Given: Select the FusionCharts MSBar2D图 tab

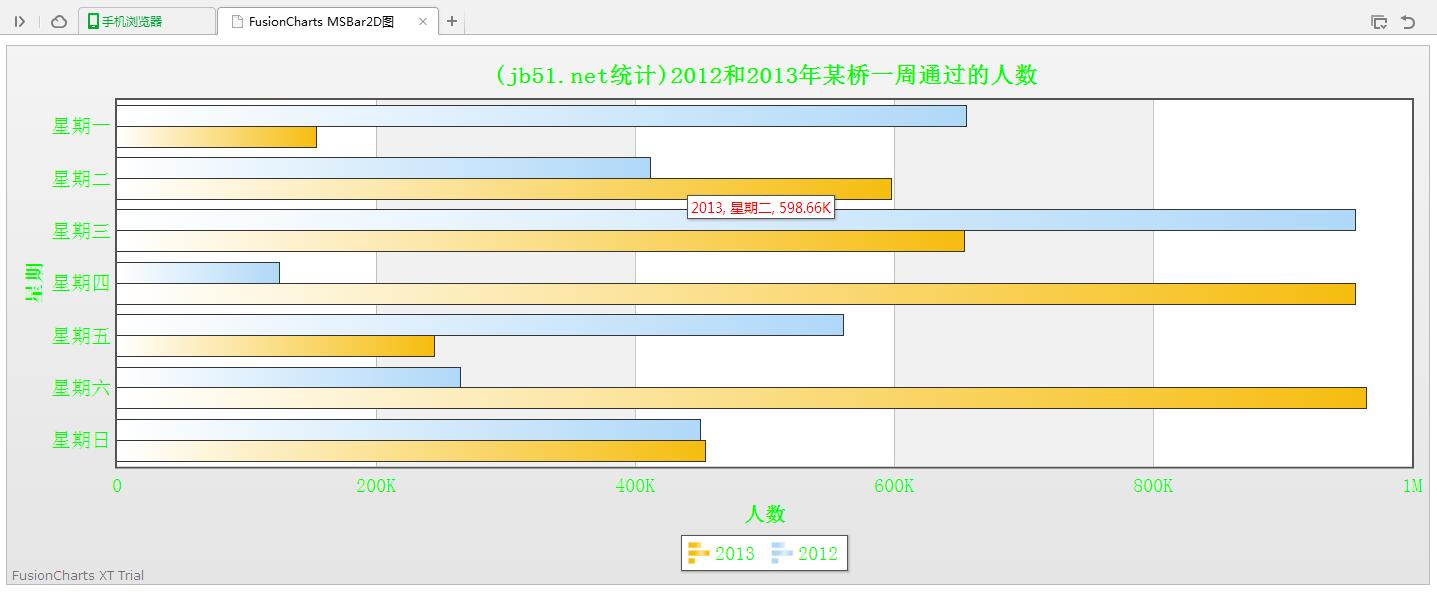Looking at the screenshot, I should 320,21.
